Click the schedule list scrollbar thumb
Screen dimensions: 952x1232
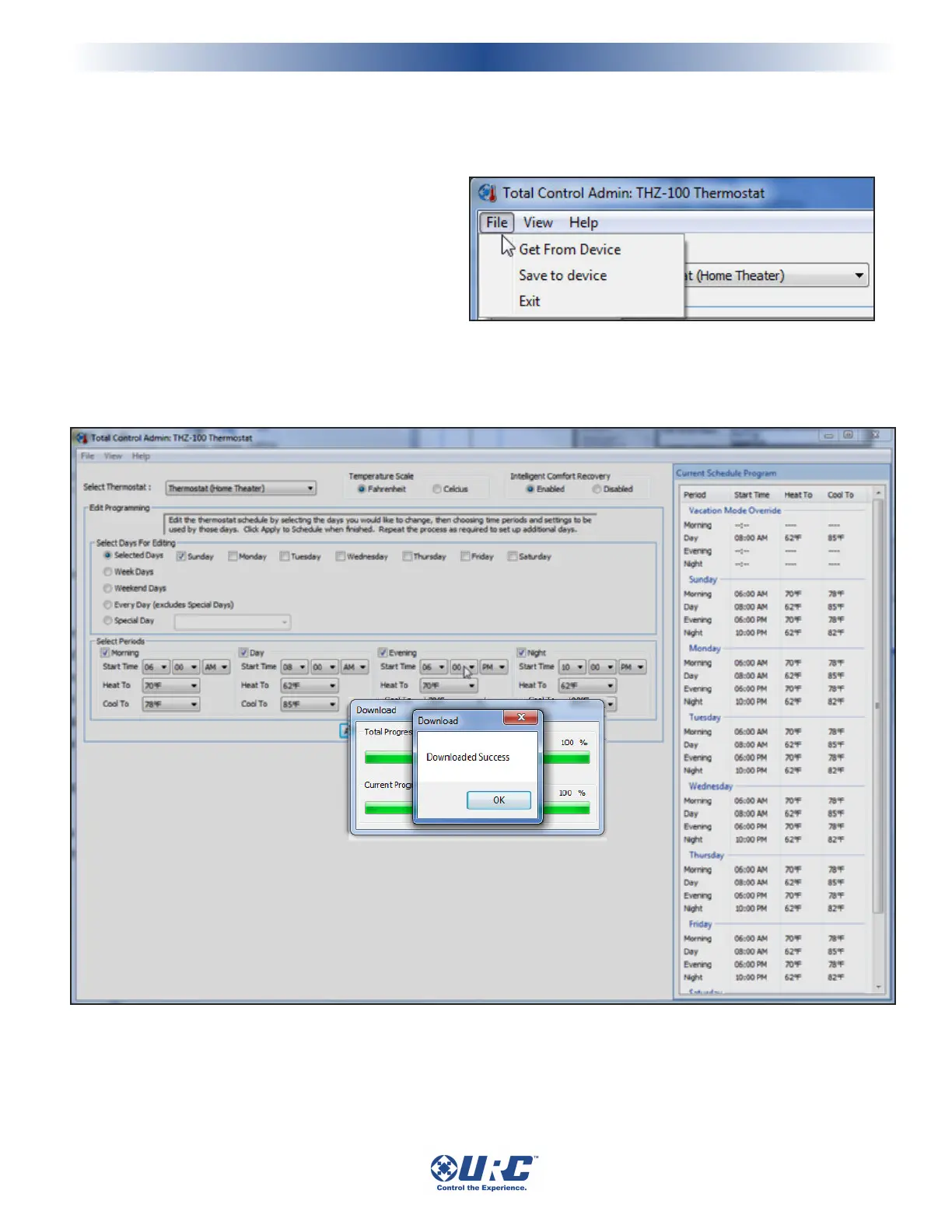point(879,706)
